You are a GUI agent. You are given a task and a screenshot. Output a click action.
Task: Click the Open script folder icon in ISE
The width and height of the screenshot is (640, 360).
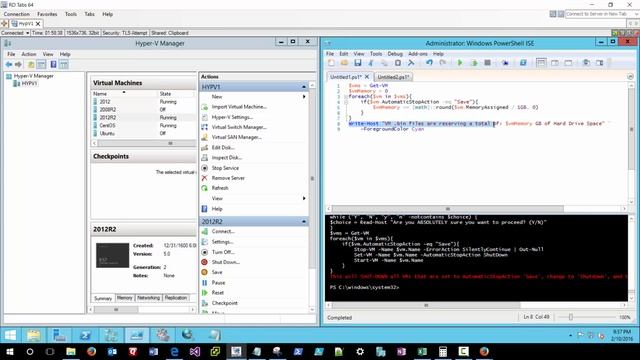point(344,63)
